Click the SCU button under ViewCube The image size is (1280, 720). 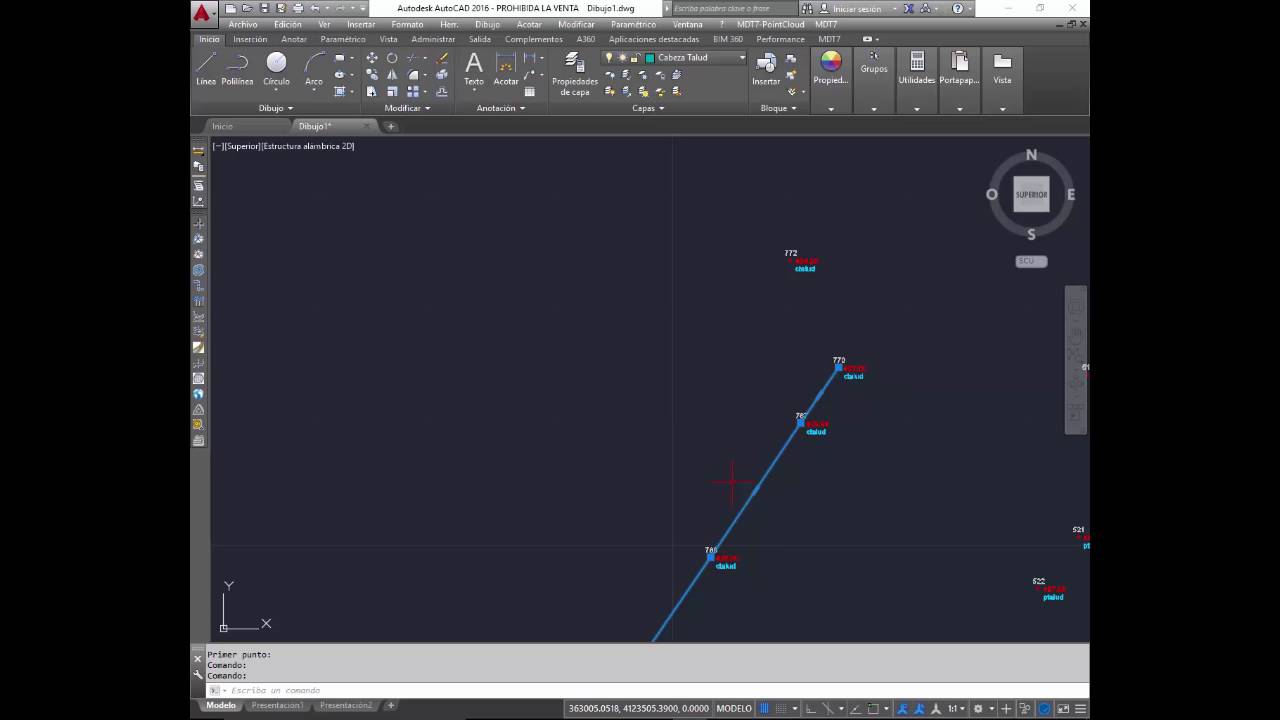(1031, 261)
